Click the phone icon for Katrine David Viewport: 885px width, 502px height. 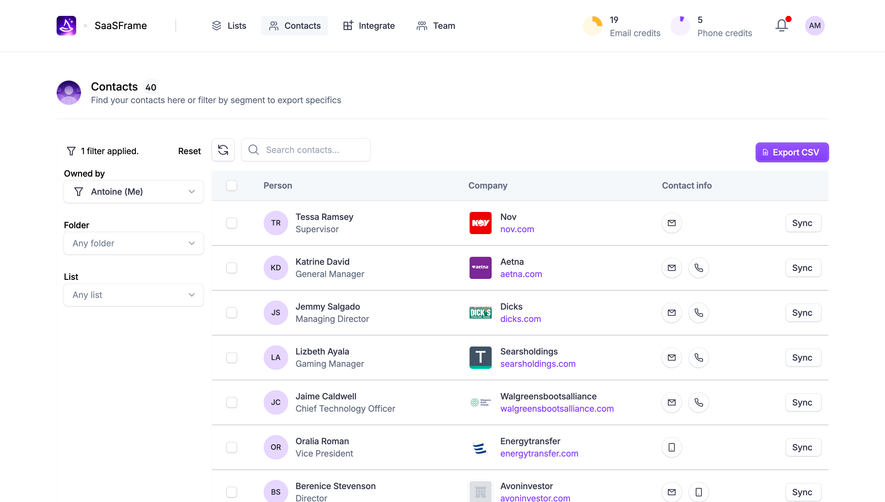point(699,268)
